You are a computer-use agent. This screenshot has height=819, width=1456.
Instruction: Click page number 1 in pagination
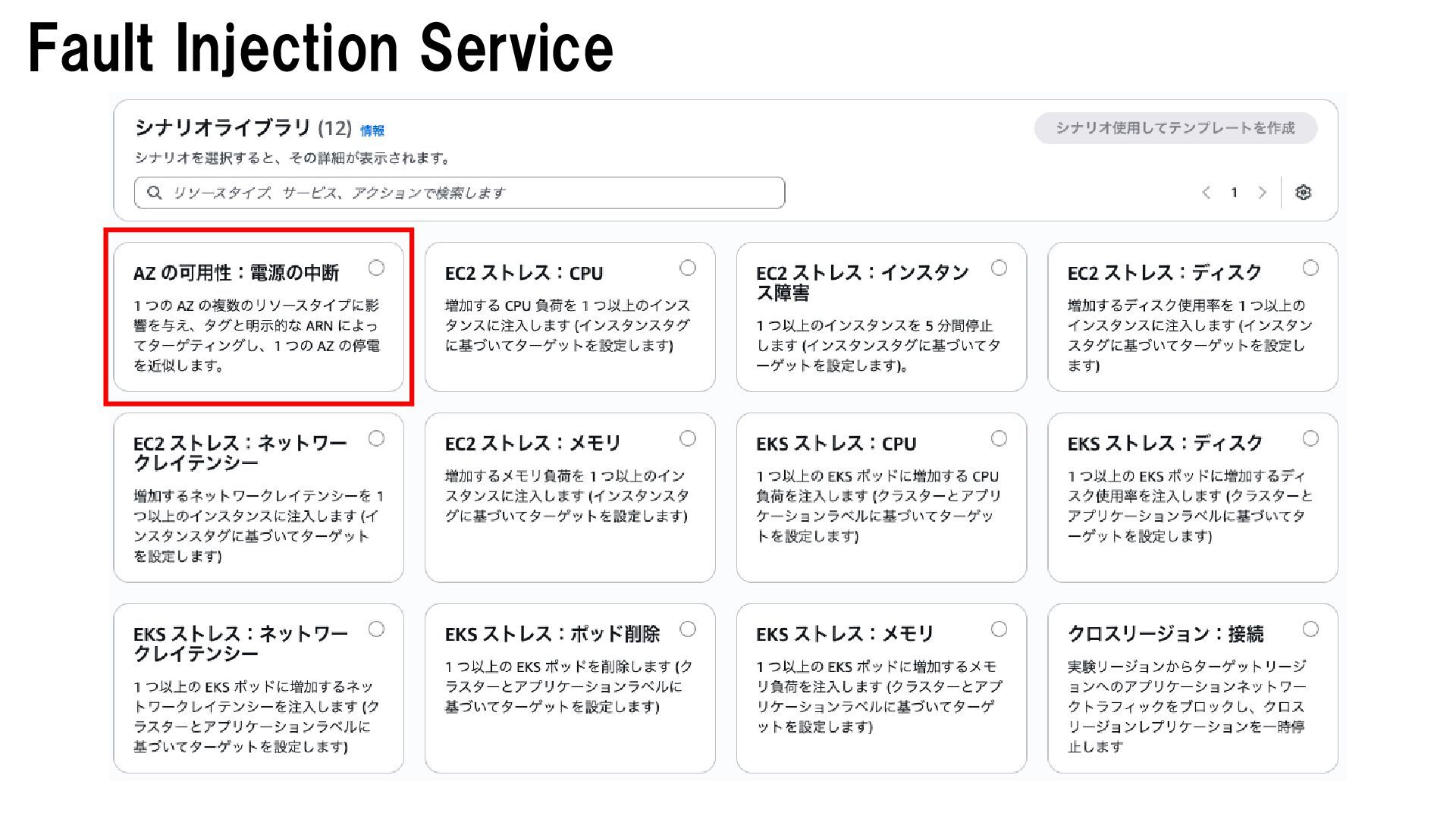(1234, 193)
